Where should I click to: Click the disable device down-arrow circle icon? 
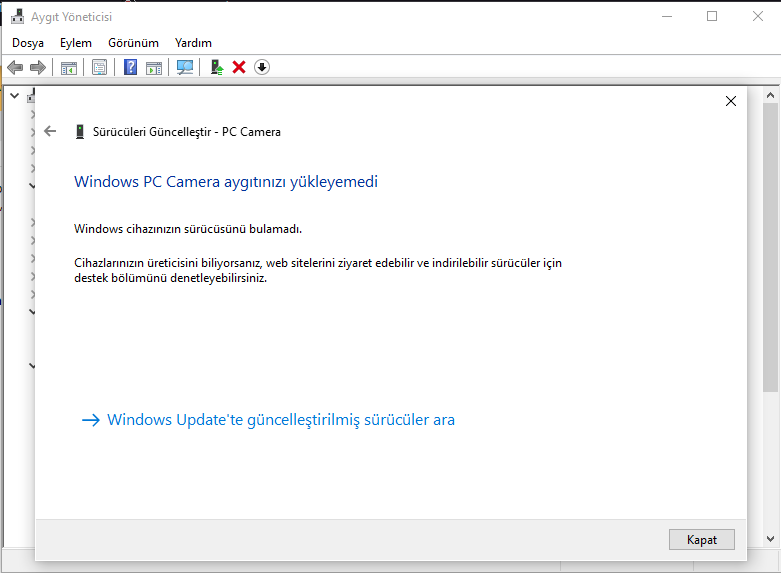[x=262, y=67]
